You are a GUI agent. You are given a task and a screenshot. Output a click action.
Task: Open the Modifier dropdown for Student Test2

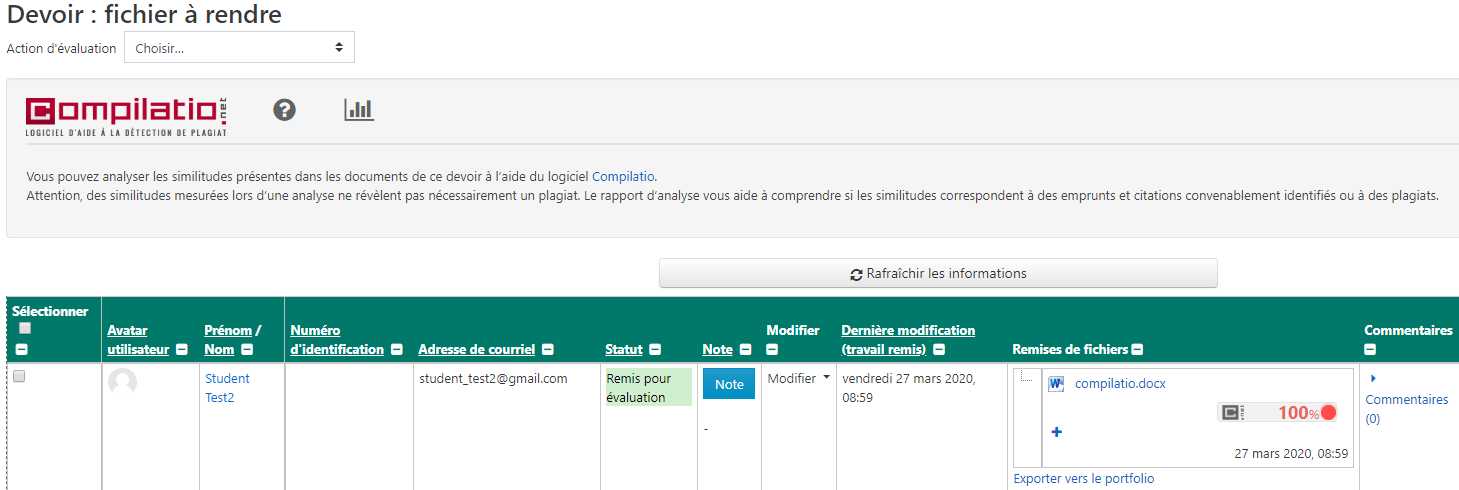click(798, 379)
